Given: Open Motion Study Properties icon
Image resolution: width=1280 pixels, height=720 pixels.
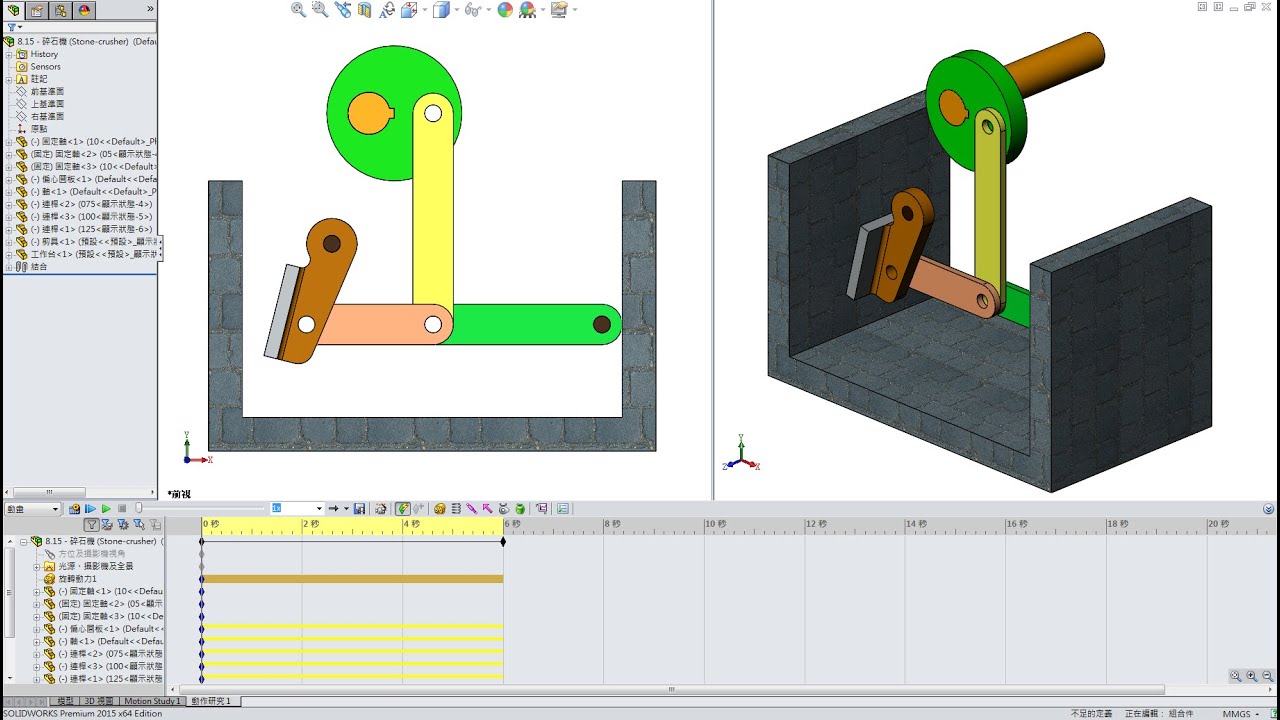Looking at the screenshot, I should pyautogui.click(x=562, y=509).
